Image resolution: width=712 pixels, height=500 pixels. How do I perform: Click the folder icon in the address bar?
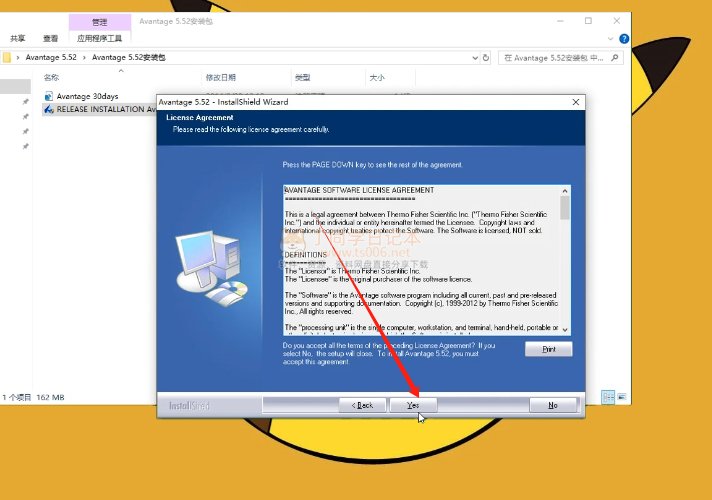(7, 58)
